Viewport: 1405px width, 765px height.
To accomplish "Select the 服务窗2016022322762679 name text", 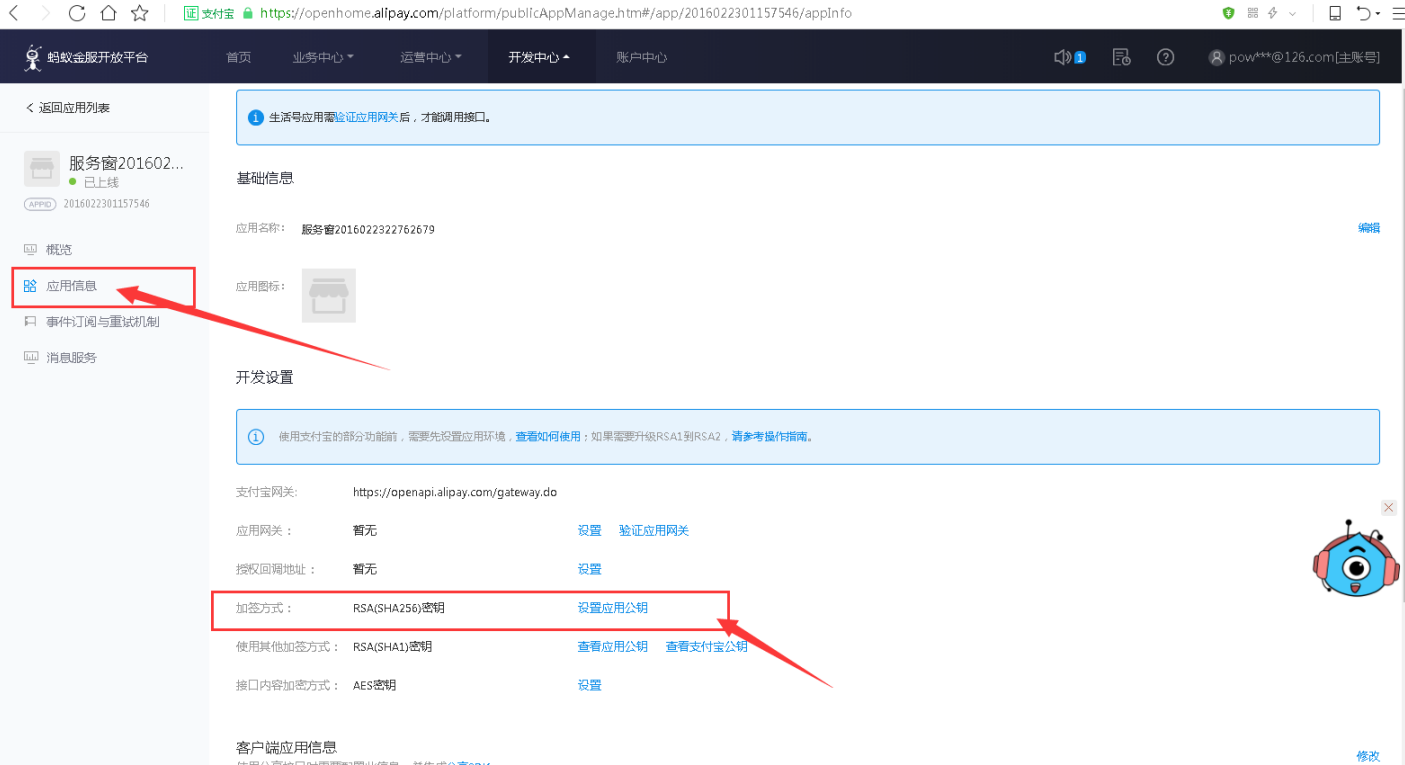I will point(368,229).
